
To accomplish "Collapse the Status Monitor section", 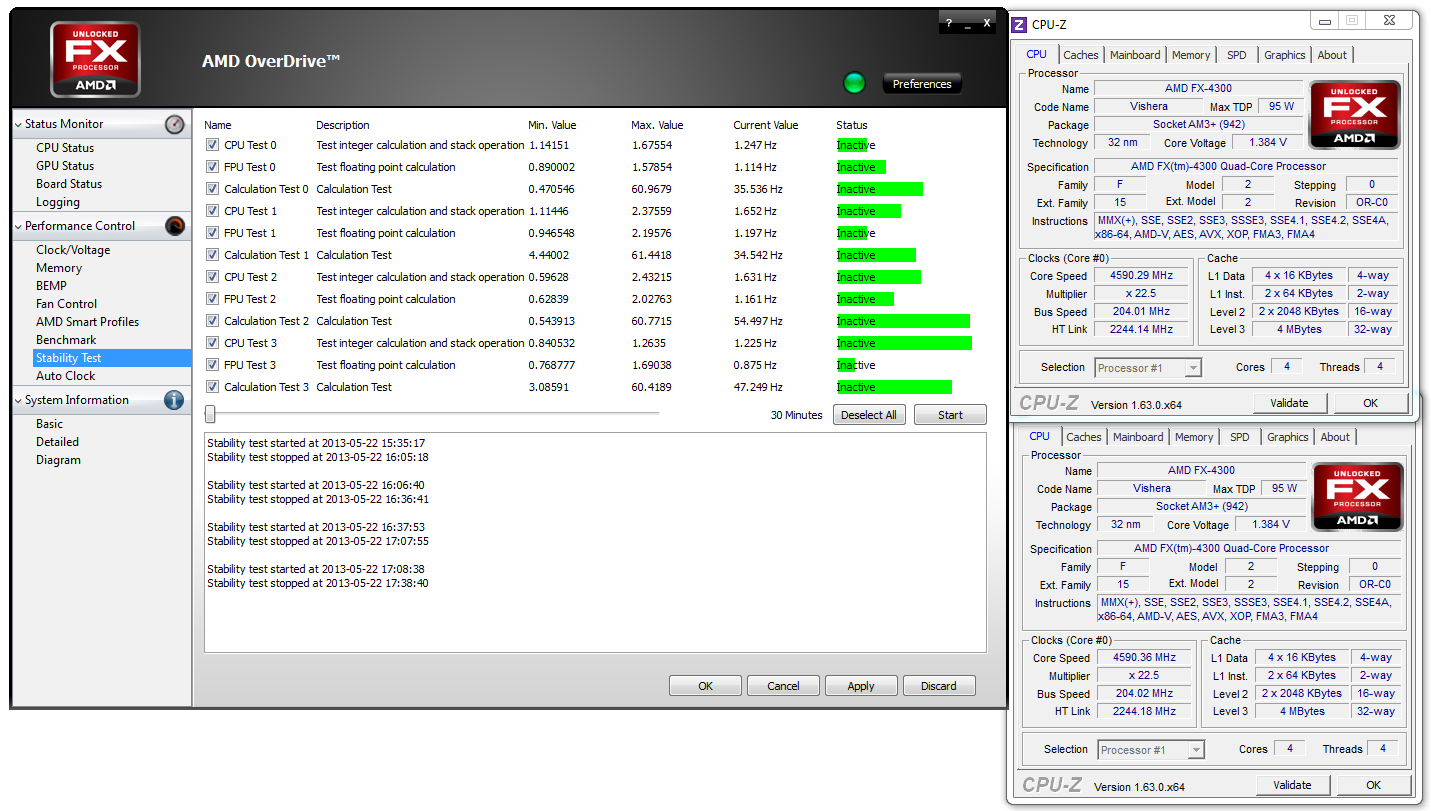I will pyautogui.click(x=19, y=124).
